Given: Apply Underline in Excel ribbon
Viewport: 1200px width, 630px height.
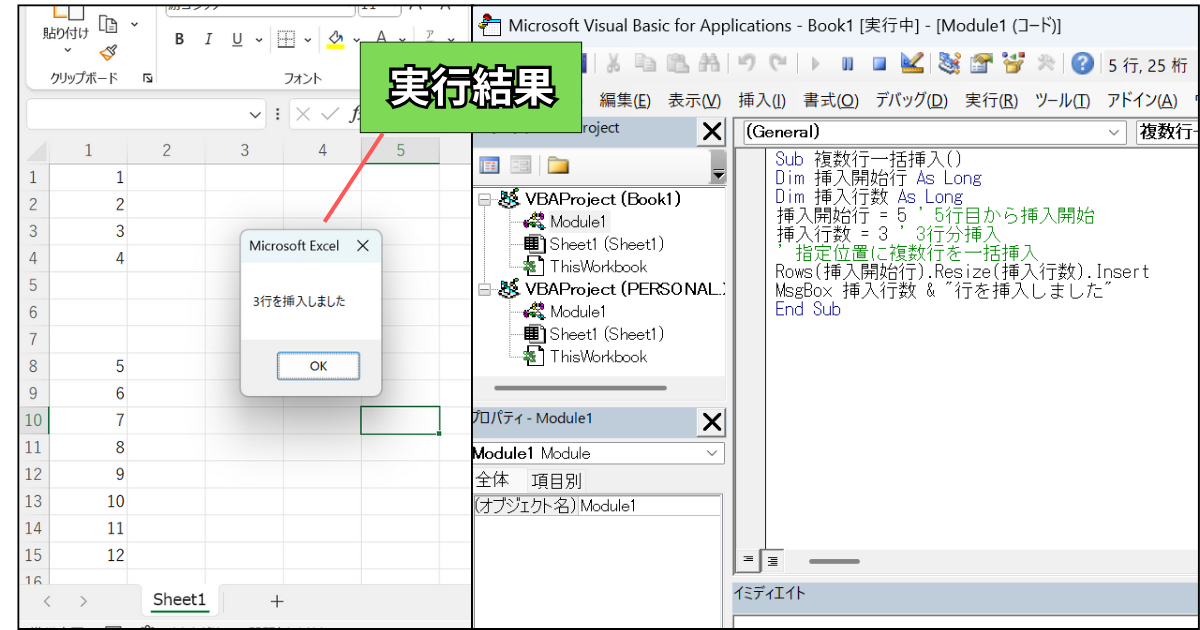Looking at the screenshot, I should [237, 40].
